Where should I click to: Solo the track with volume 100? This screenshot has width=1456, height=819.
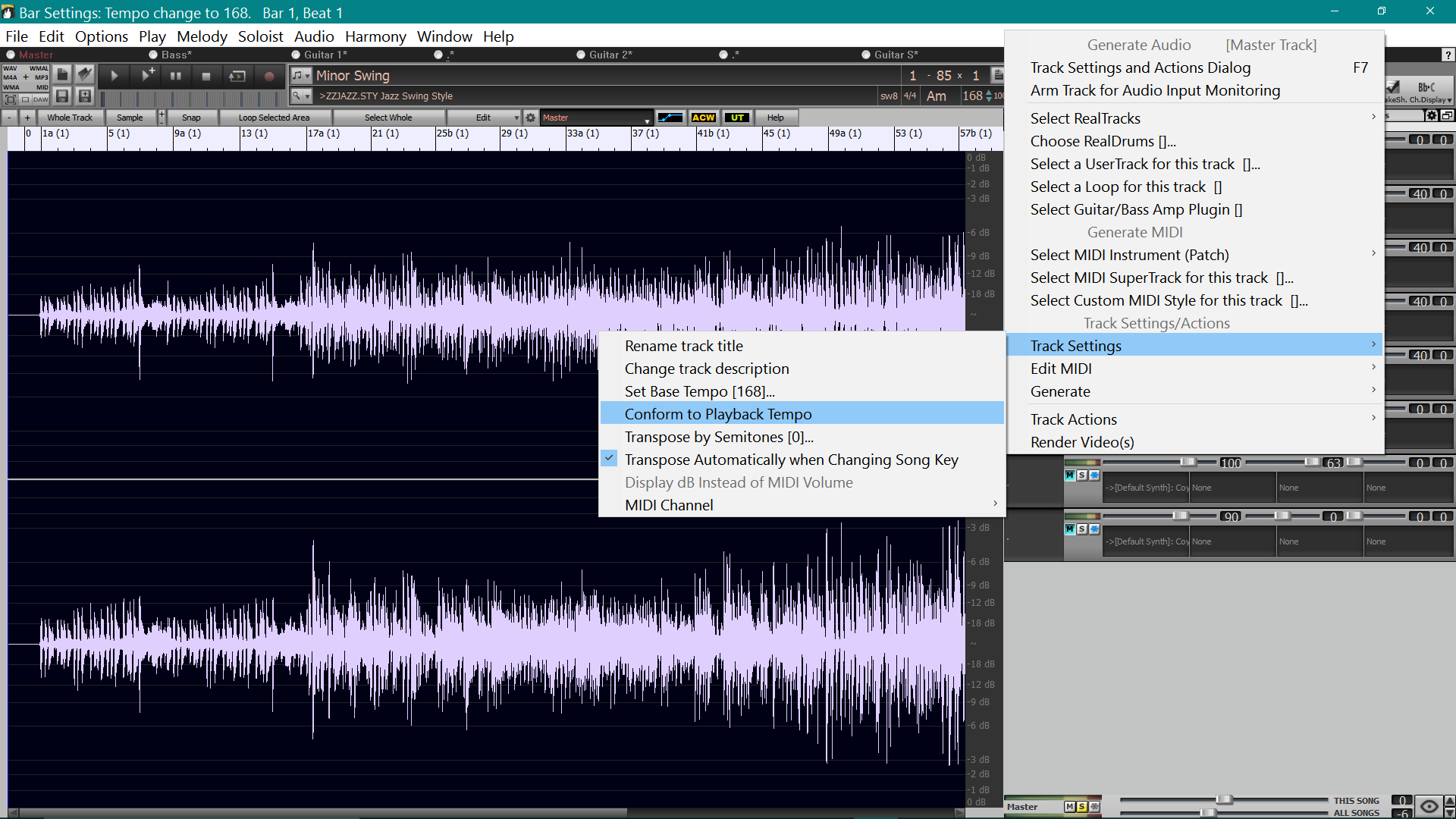pos(1082,475)
